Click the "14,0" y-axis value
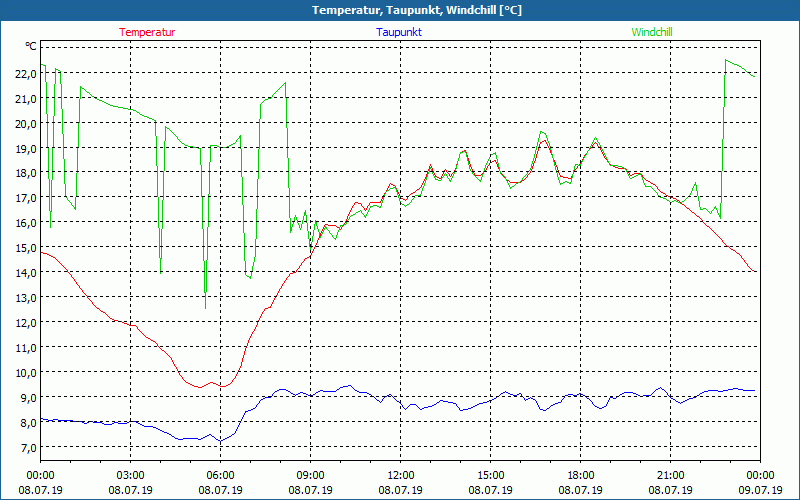800x500 pixels. click(26, 273)
